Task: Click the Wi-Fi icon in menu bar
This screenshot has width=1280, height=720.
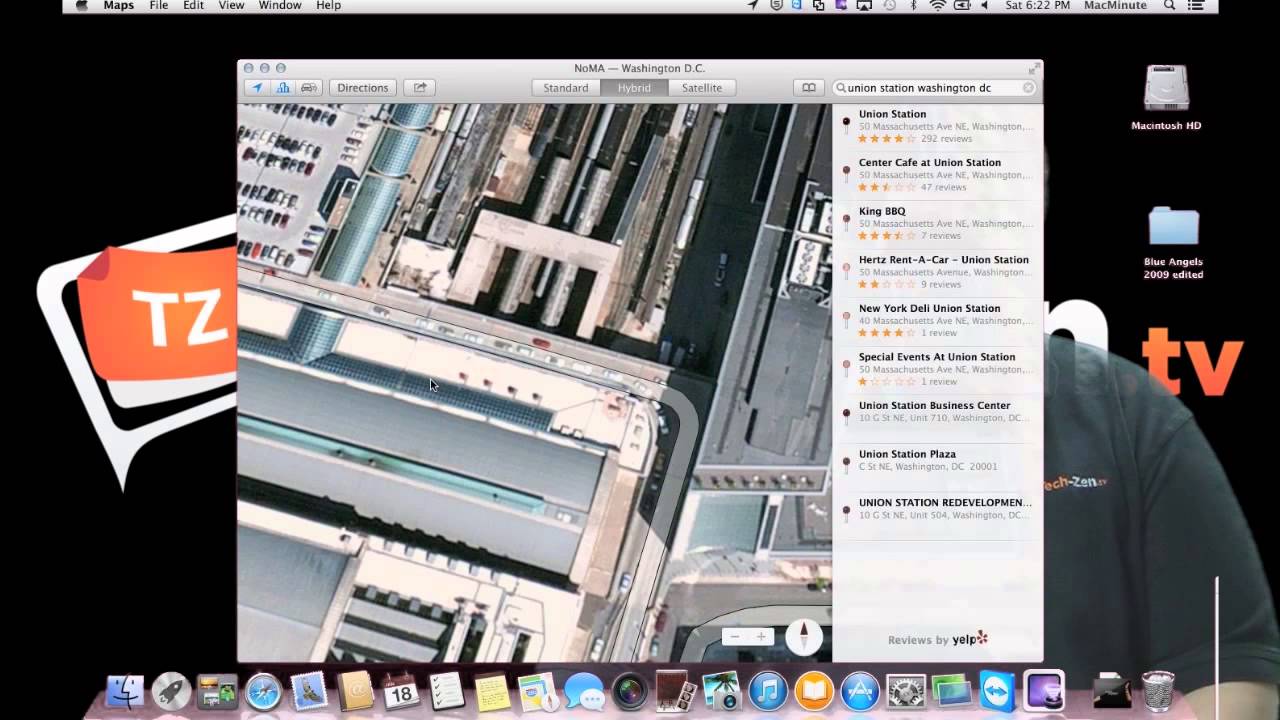Action: pyautogui.click(x=937, y=6)
